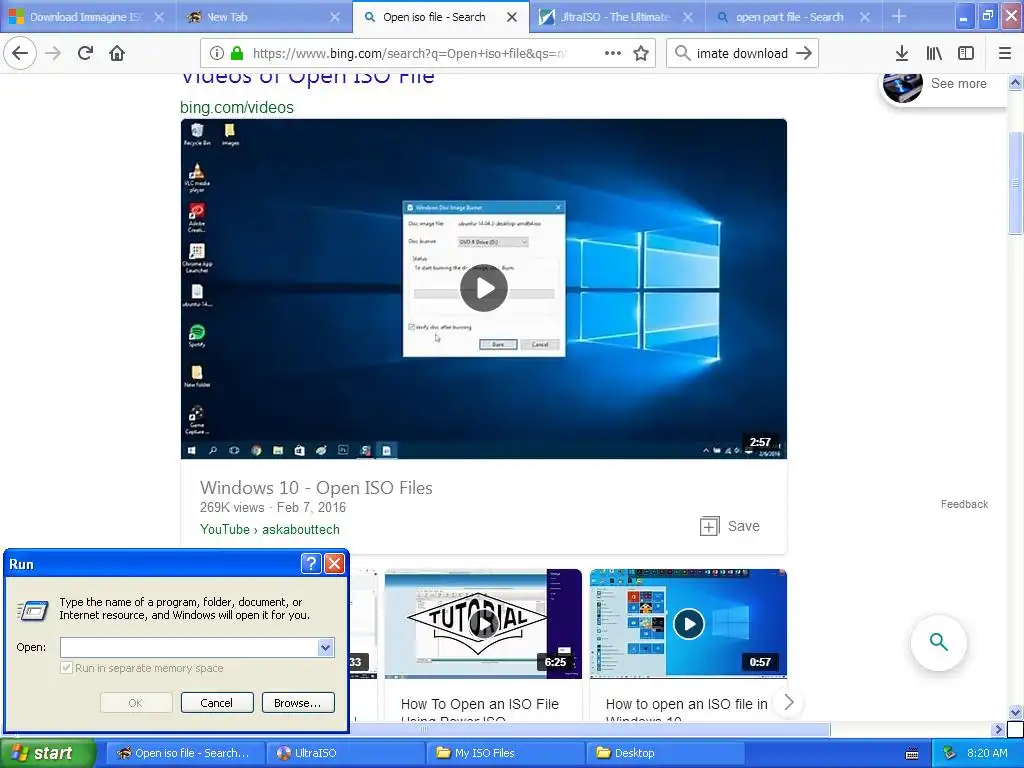
Task: Open help question mark in Run dialog
Action: 311,563
